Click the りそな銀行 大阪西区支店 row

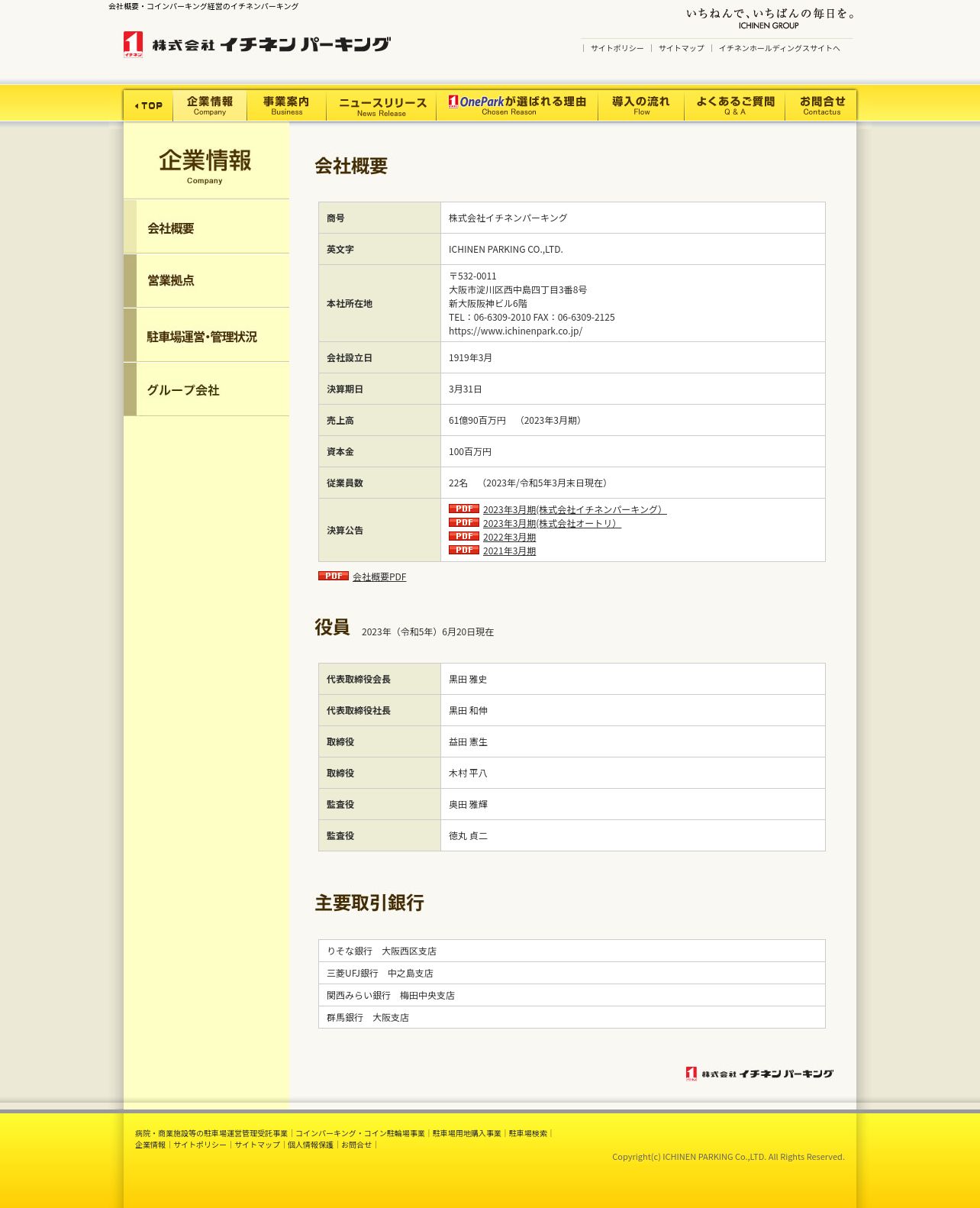click(572, 951)
